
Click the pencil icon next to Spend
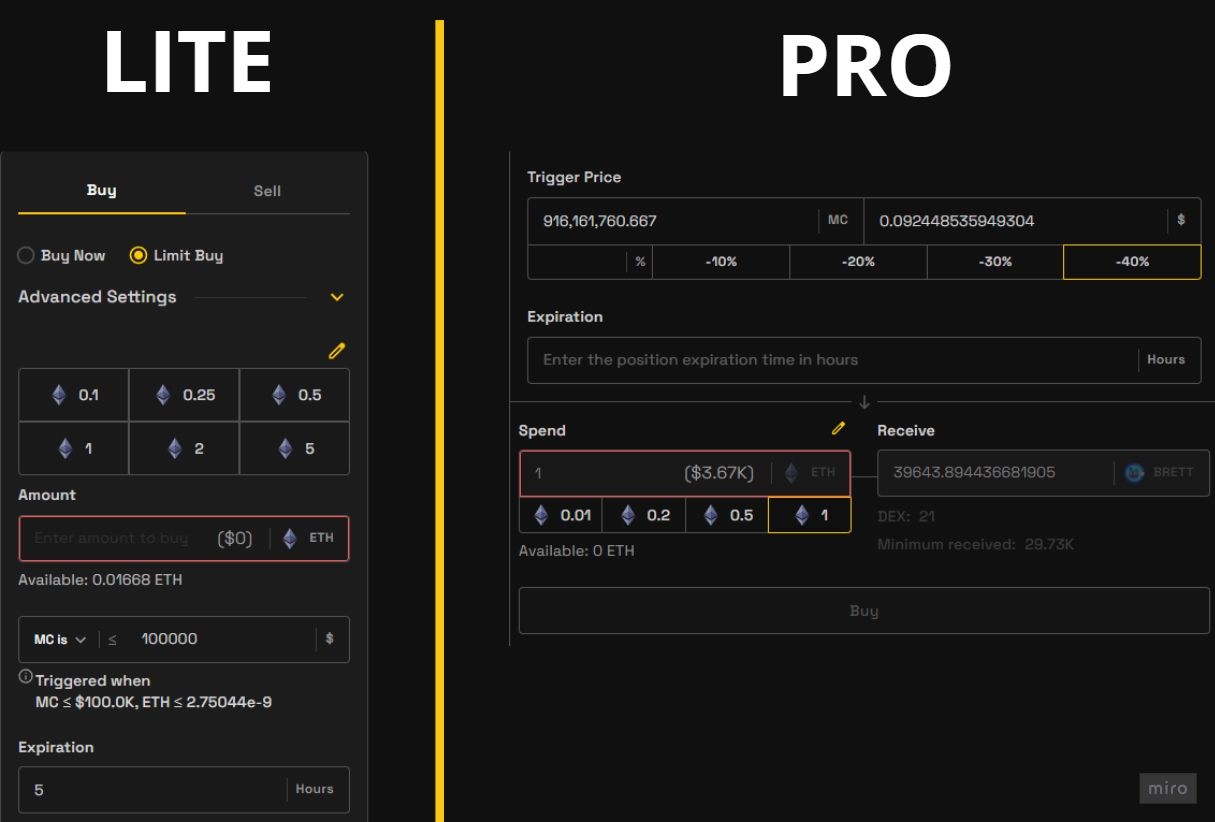tap(838, 429)
